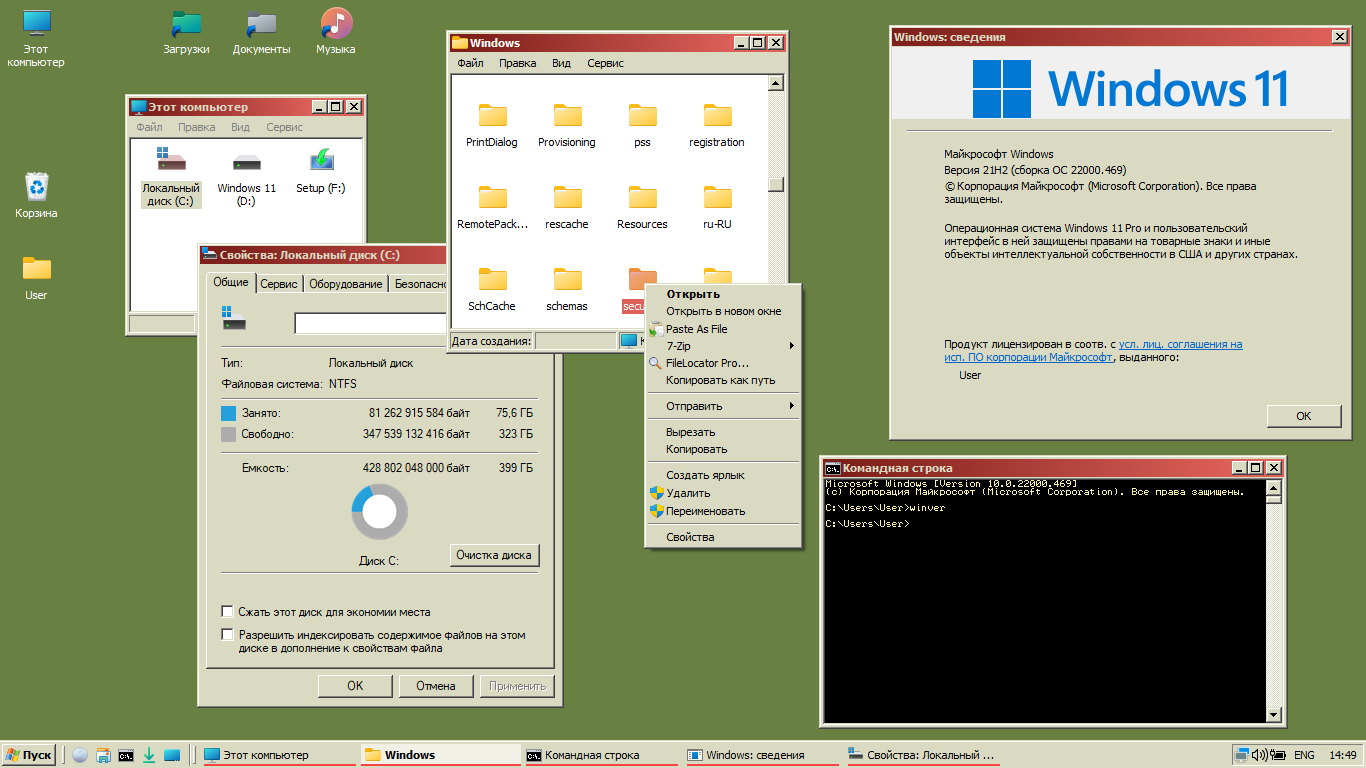Viewport: 1366px width, 768px height.
Task: Click the volume speaker tray icon
Action: pyautogui.click(x=1261, y=755)
